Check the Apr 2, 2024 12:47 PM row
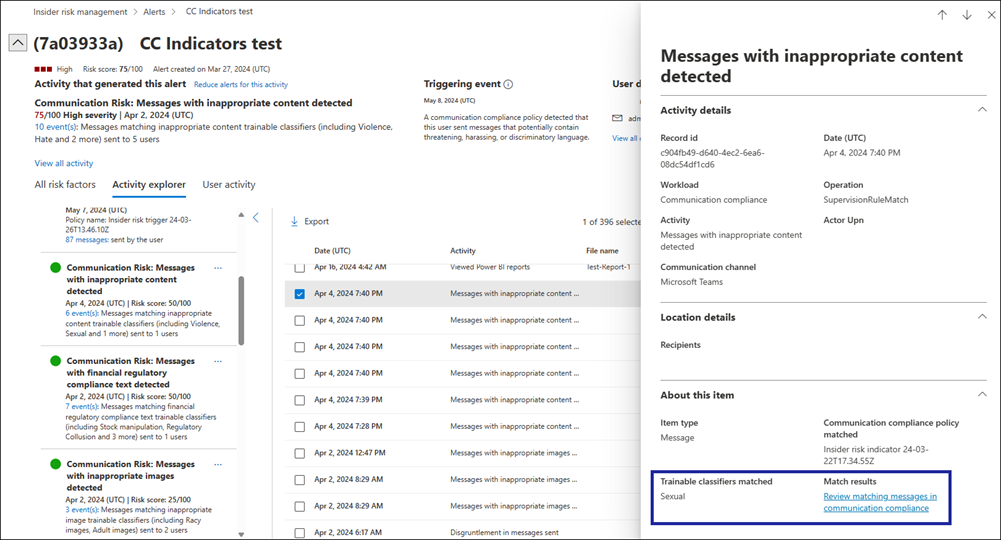This screenshot has height=540, width=1001. (300, 453)
